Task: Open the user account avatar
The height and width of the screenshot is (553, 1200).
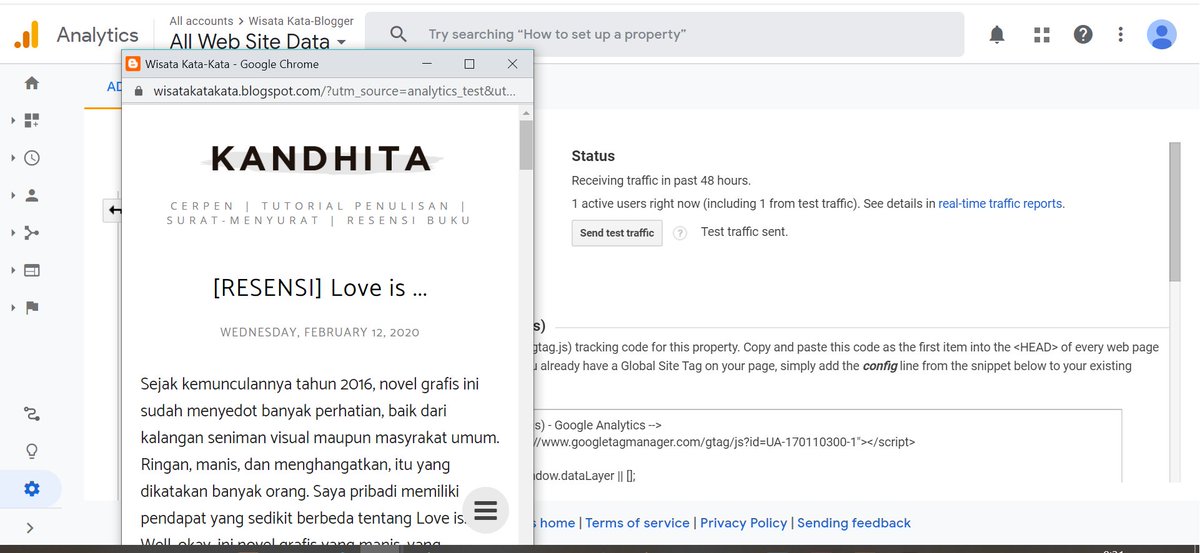Action: [x=1161, y=34]
